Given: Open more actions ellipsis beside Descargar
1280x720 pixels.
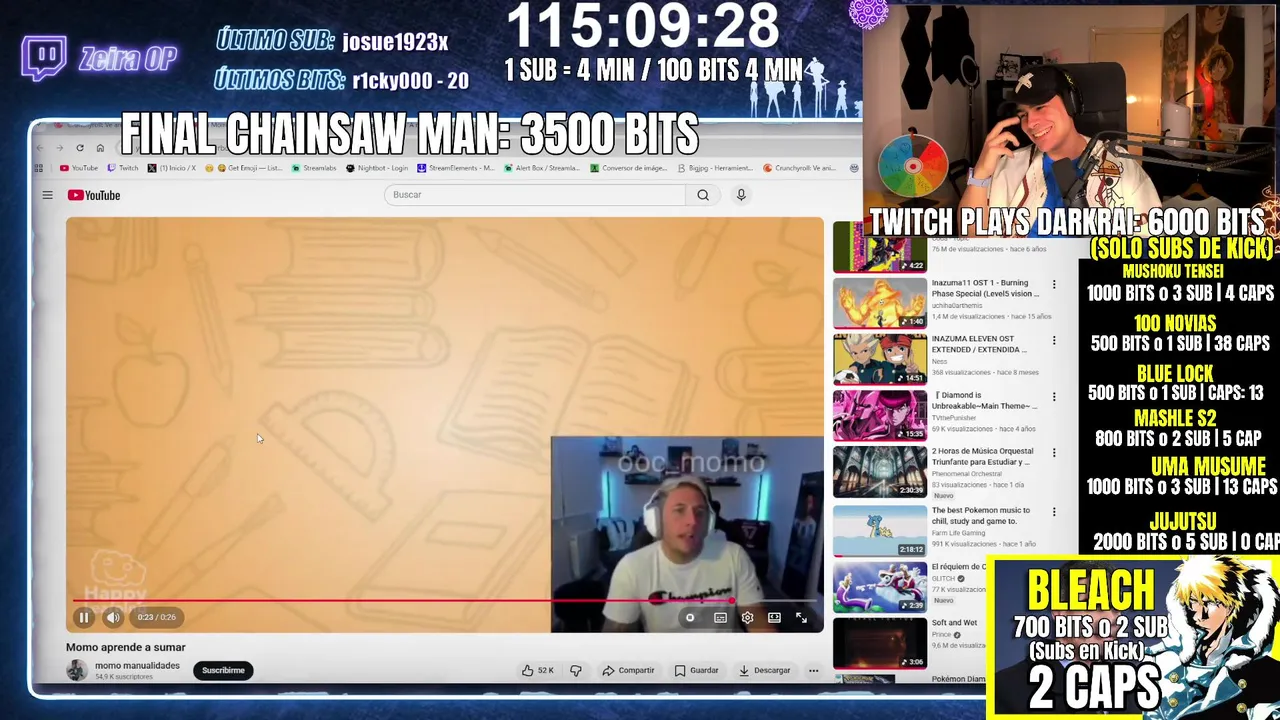Looking at the screenshot, I should 813,670.
